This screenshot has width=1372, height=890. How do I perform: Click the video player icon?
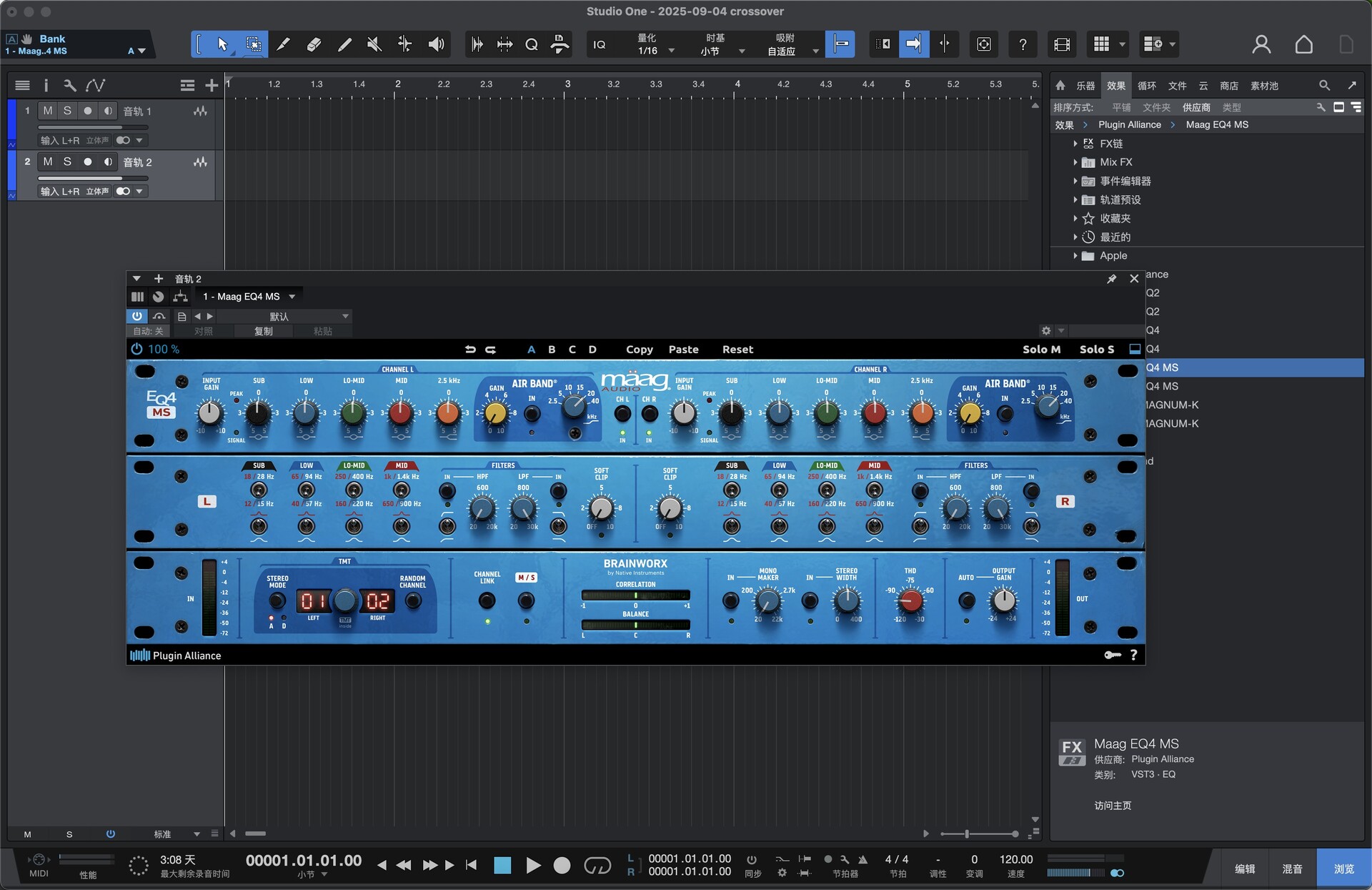1062,44
